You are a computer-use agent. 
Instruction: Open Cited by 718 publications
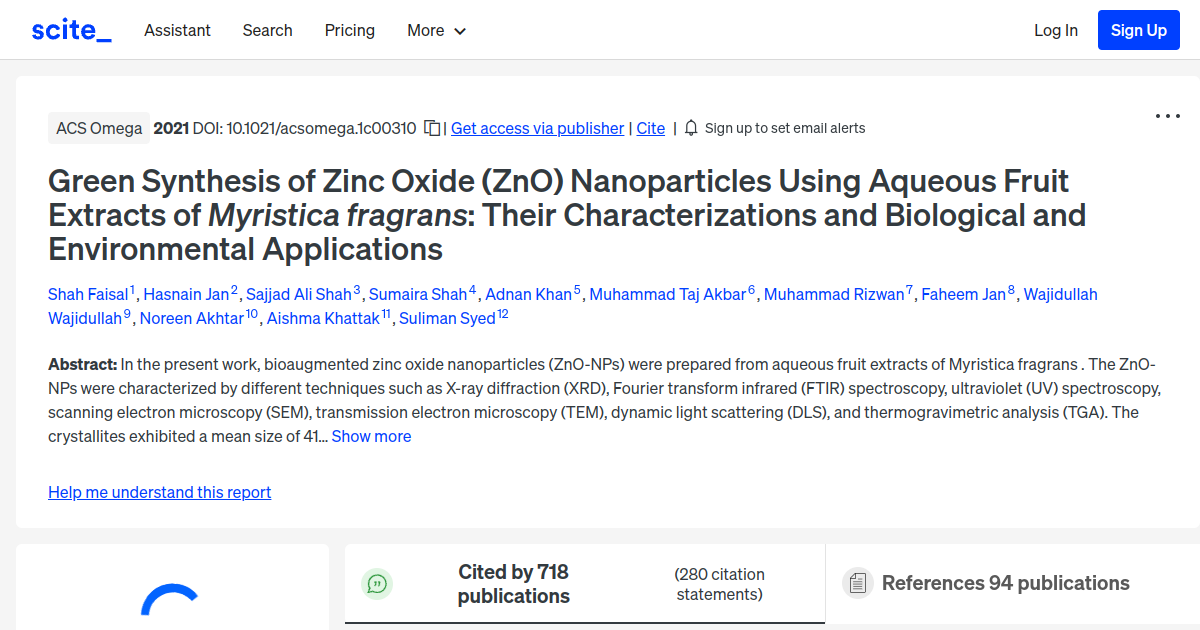click(x=513, y=583)
